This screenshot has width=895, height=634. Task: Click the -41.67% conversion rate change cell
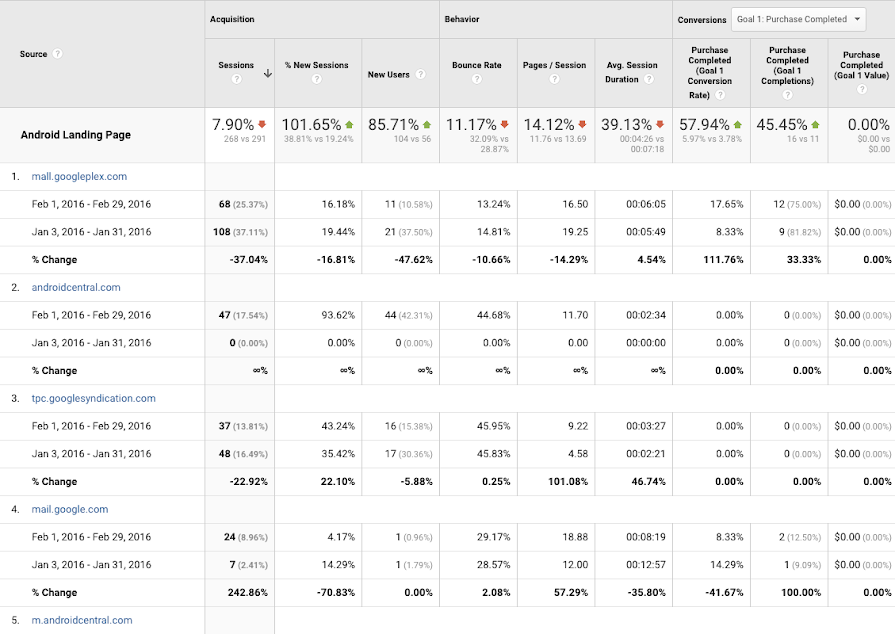point(724,592)
